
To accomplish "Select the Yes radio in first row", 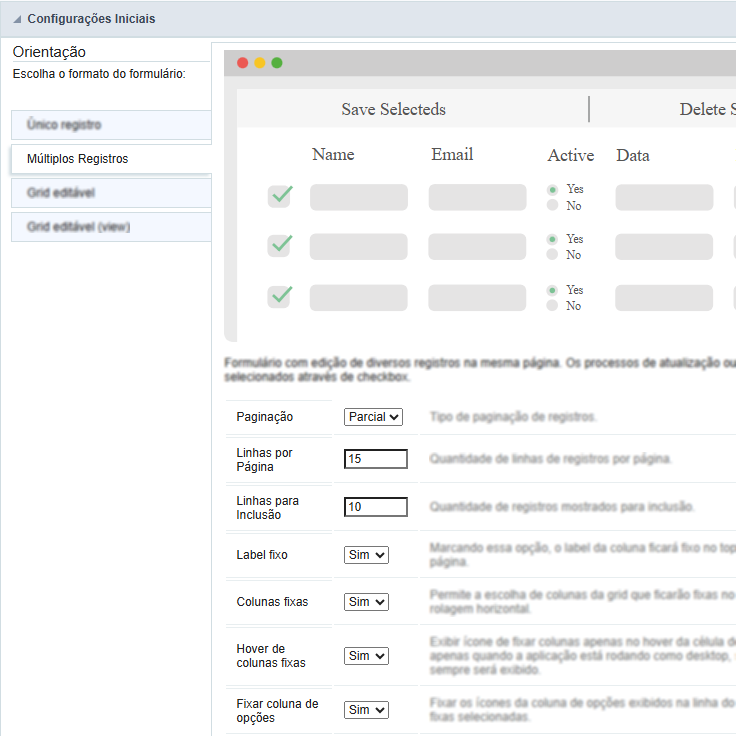I will 552,189.
